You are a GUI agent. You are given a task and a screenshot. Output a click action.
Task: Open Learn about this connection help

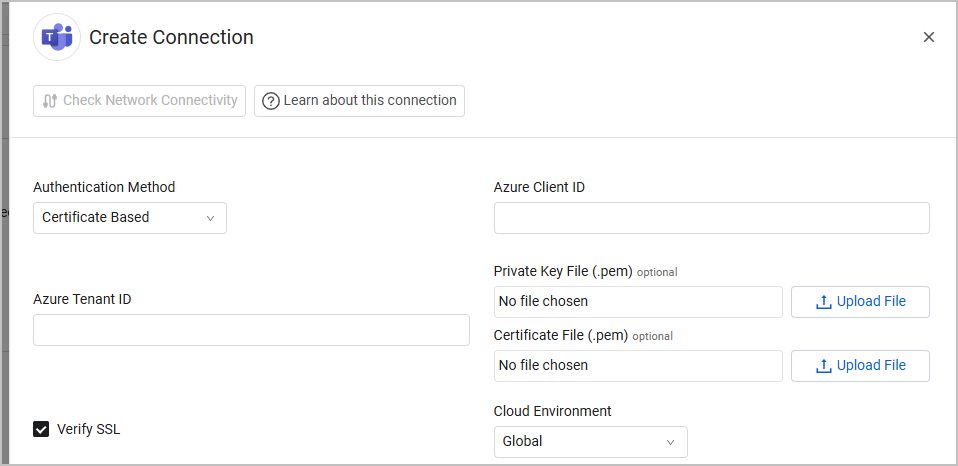pos(359,101)
